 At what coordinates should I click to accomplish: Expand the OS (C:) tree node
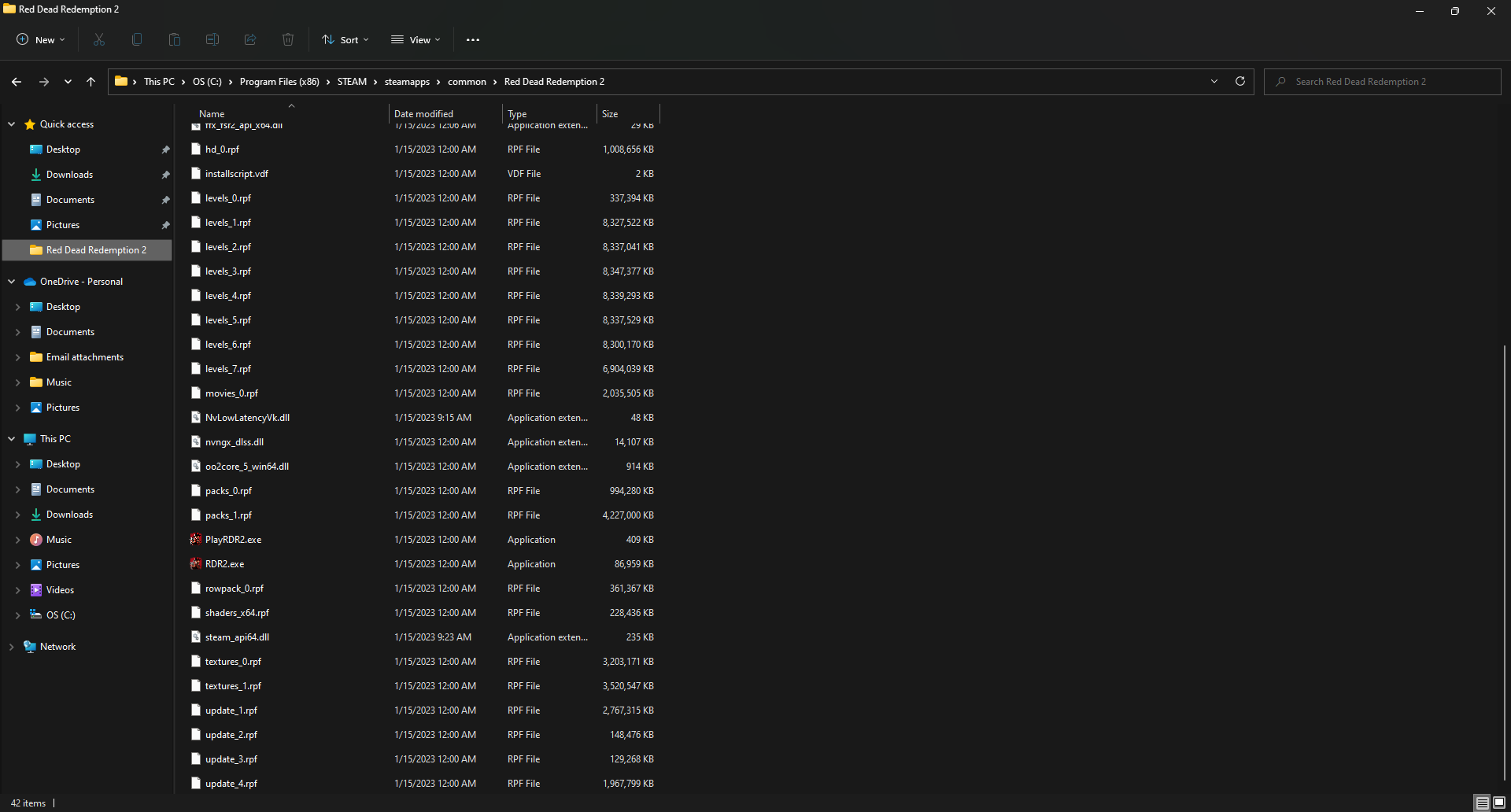[17, 615]
